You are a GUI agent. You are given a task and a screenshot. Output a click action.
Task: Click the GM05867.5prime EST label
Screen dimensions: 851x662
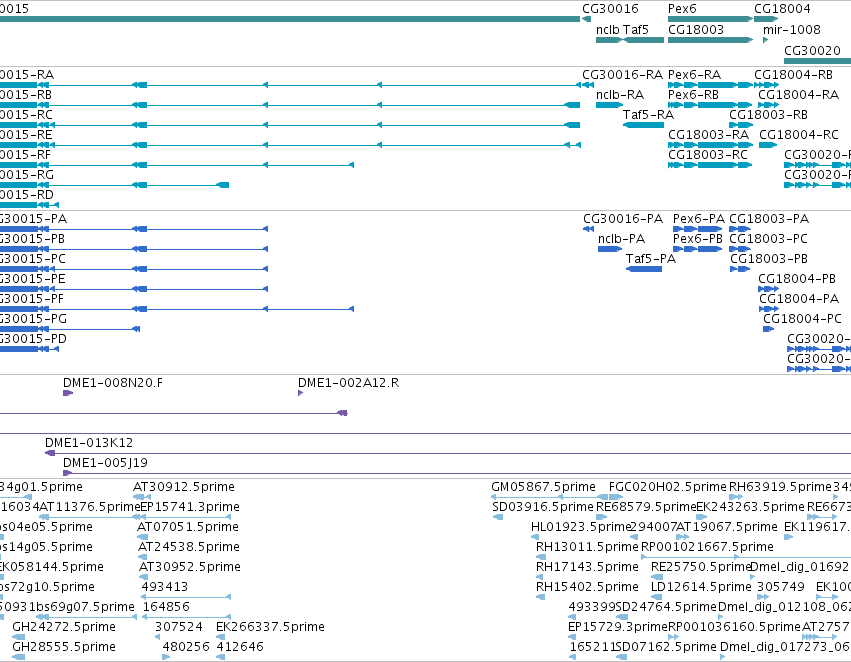[x=543, y=487]
